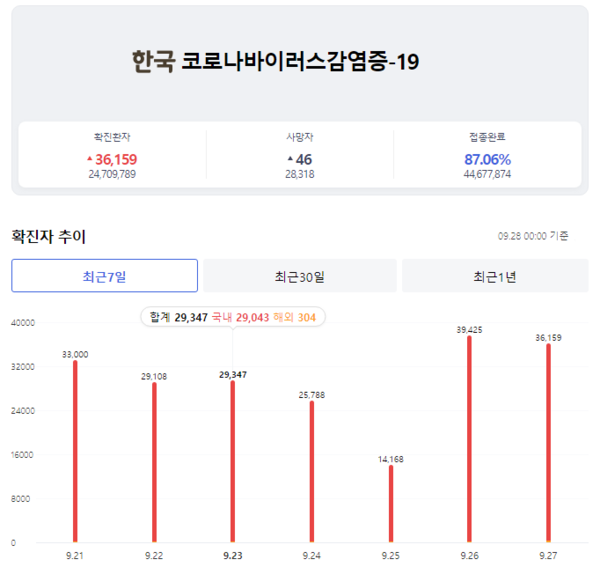Image resolution: width=600 pixels, height=567 pixels.
Task: Click the 9.24 bar labeled 25,788
Action: (312, 471)
